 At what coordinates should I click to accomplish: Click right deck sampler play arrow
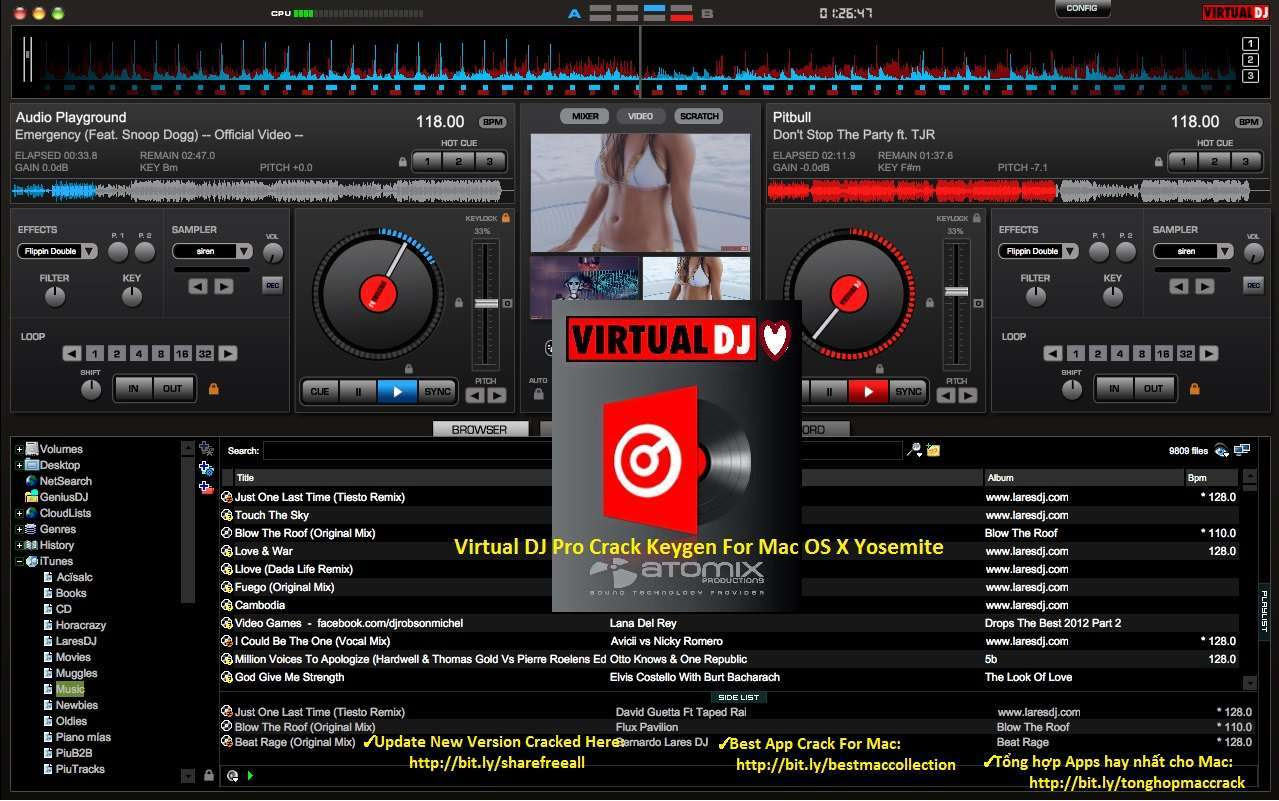tap(1205, 286)
